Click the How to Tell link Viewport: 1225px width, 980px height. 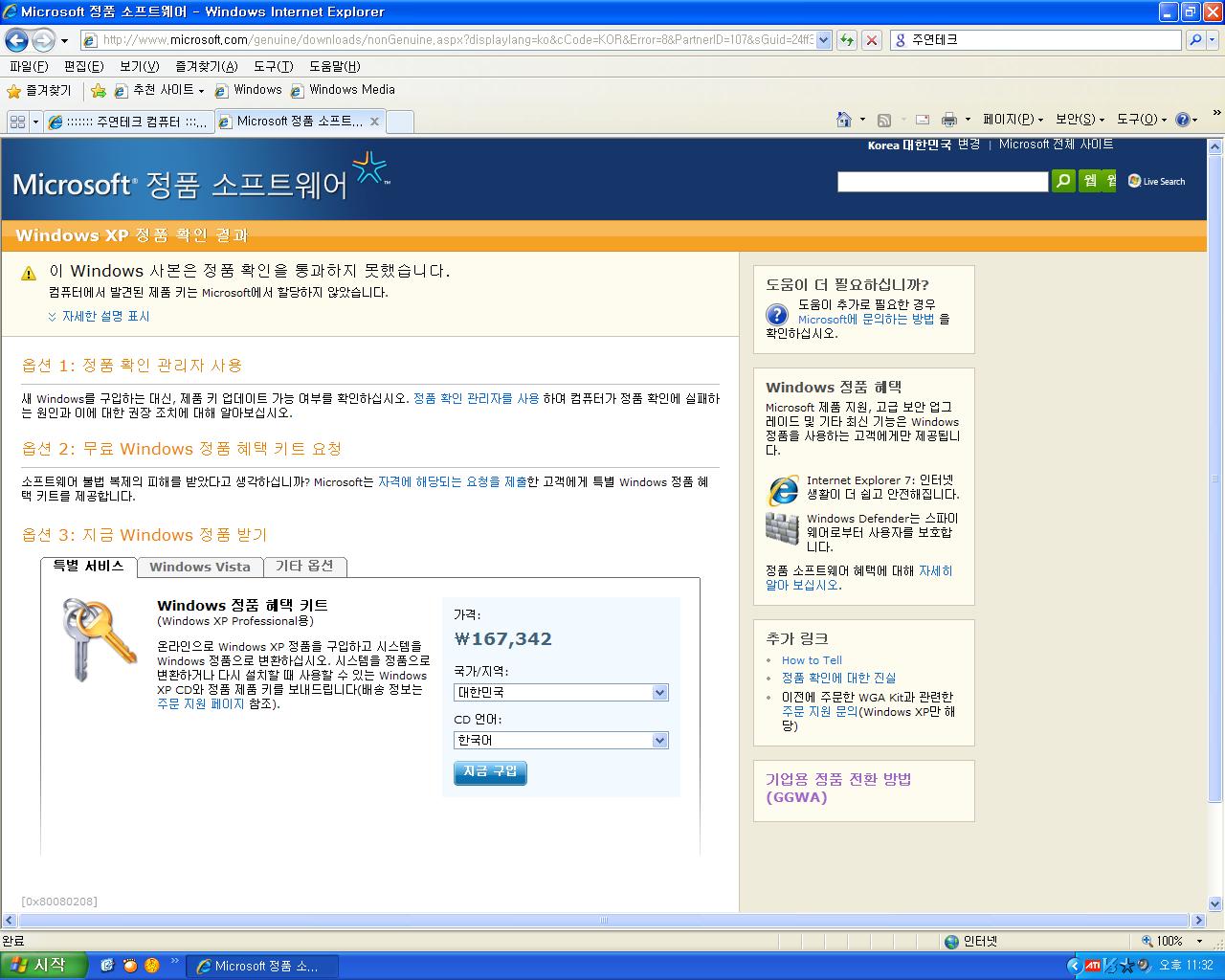pyautogui.click(x=812, y=660)
